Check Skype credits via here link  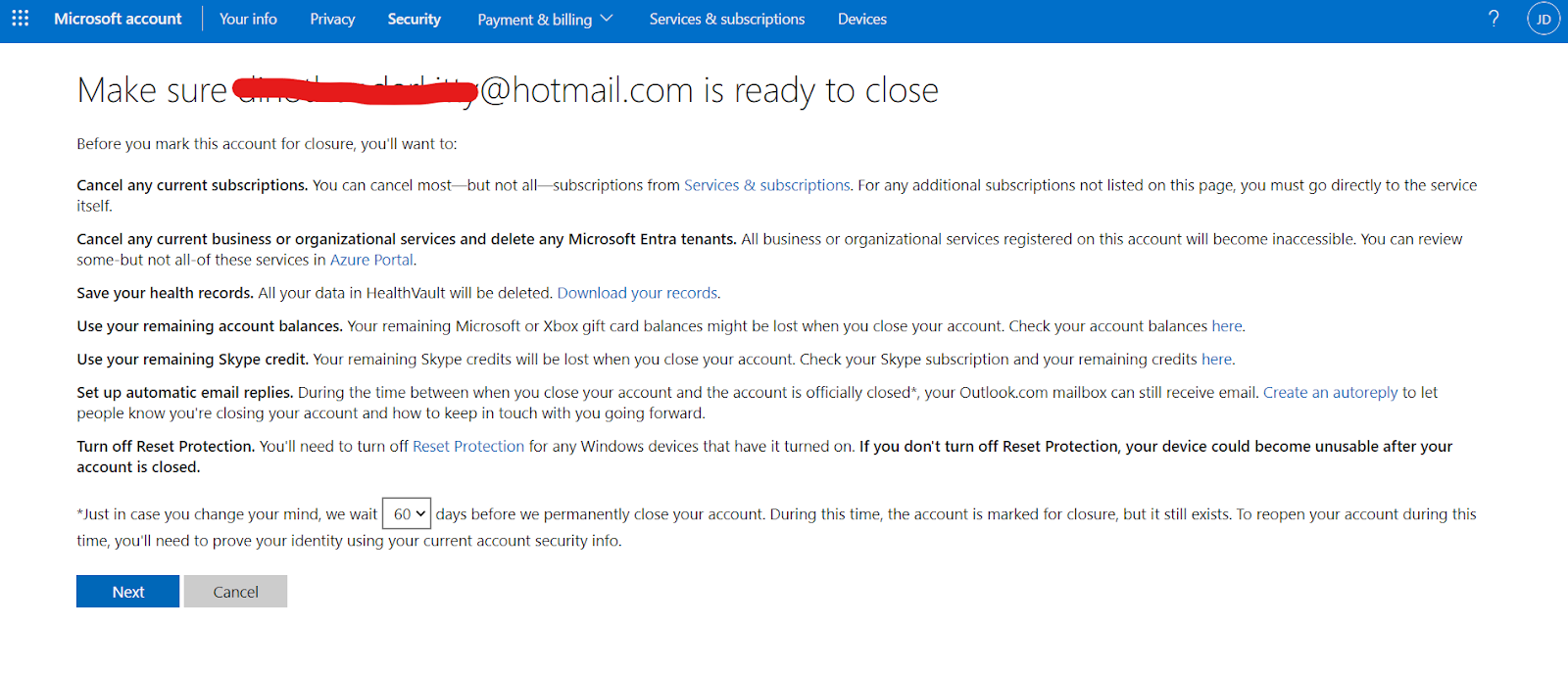tap(1216, 360)
